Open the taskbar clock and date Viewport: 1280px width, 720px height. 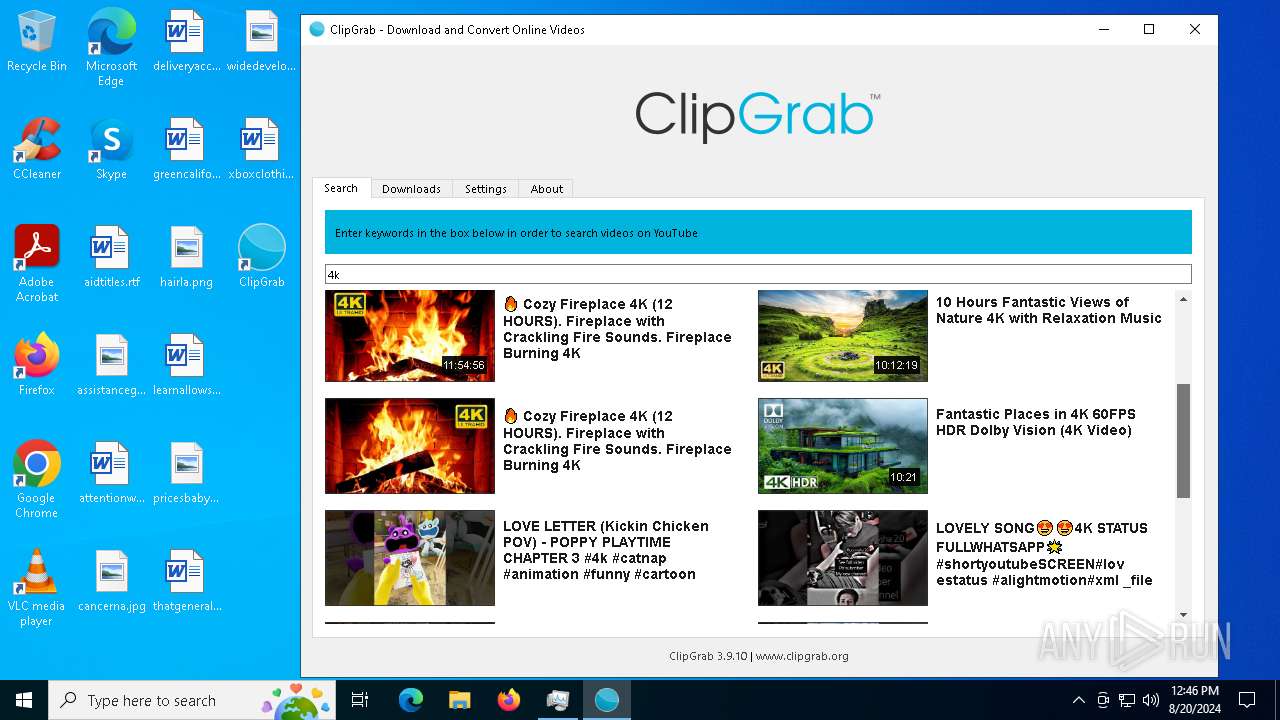click(1194, 700)
